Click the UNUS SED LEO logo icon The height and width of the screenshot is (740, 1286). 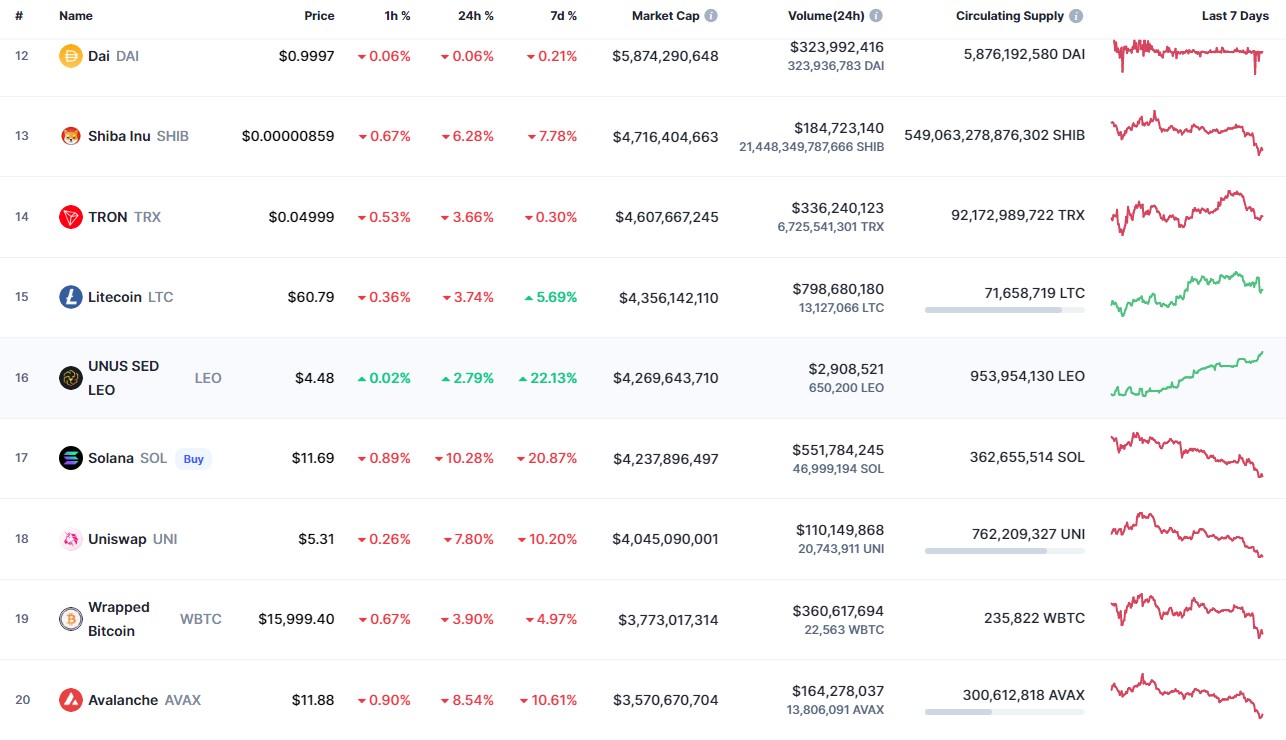click(70, 378)
